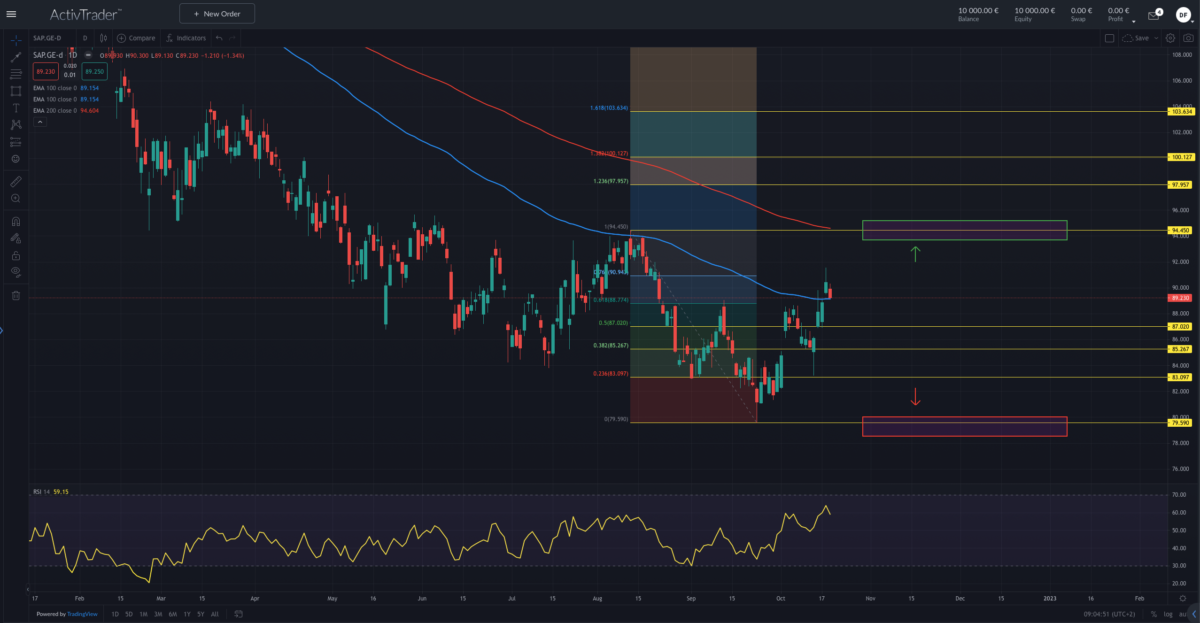Activate the ruler measure tool

[x=15, y=182]
